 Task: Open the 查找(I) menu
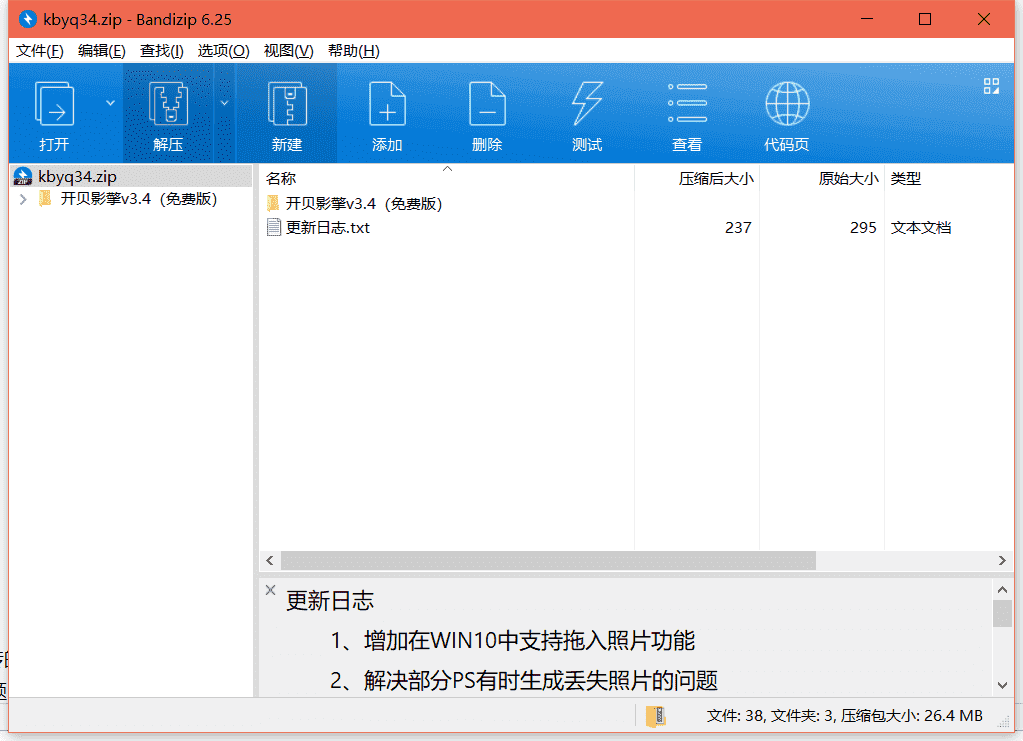[x=161, y=51]
